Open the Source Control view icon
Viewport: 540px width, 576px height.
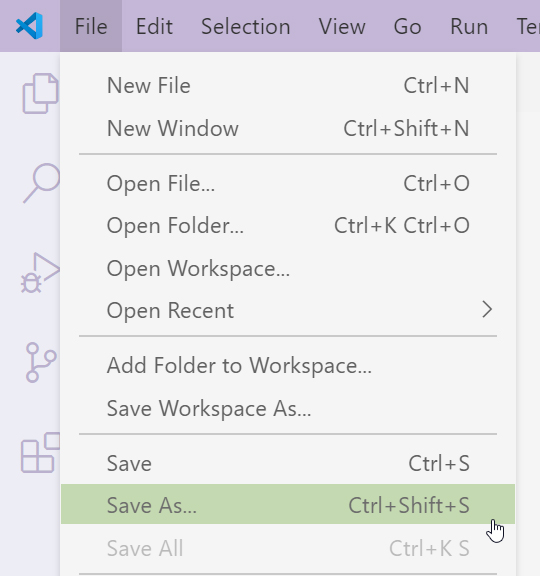click(x=41, y=363)
